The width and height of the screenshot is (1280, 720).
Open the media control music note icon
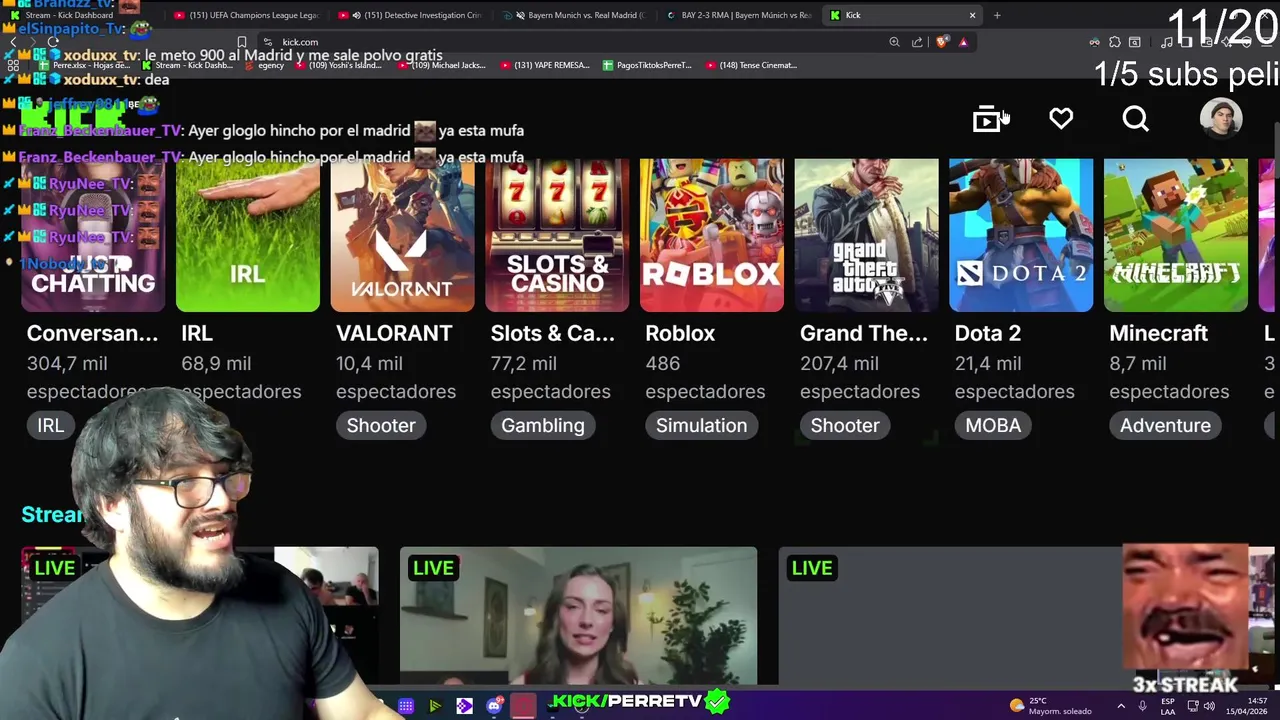coord(1167,42)
